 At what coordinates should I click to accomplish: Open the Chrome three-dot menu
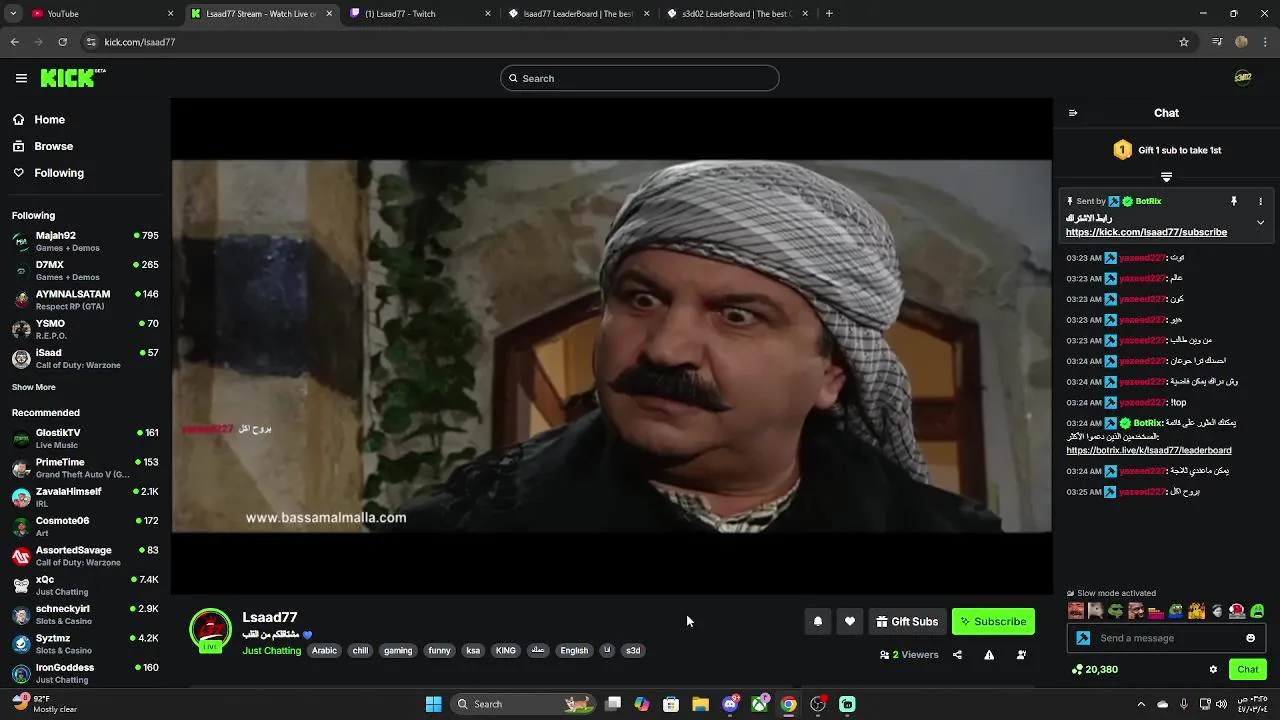pos(1266,42)
